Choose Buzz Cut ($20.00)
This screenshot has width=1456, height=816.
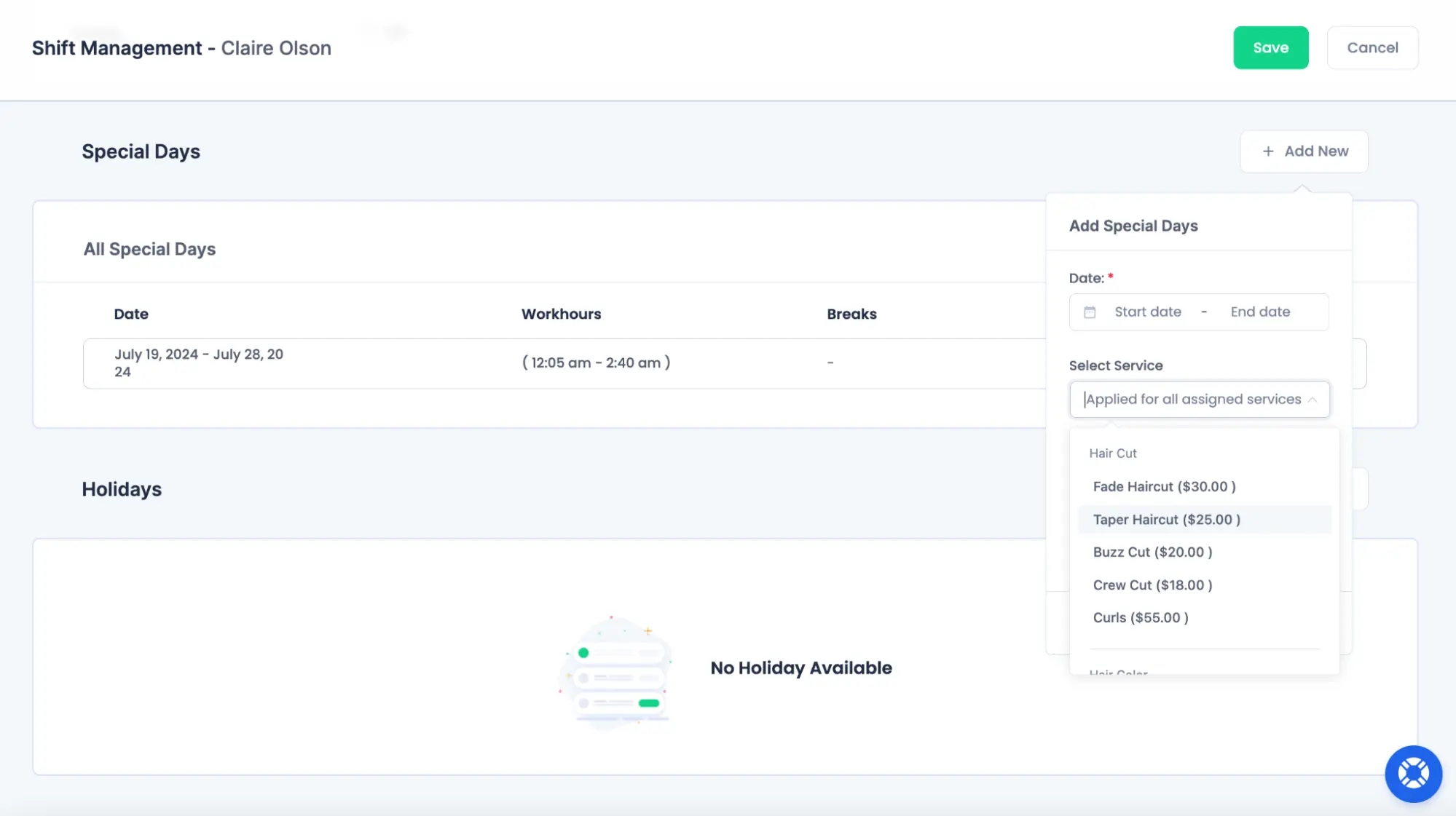(x=1152, y=552)
